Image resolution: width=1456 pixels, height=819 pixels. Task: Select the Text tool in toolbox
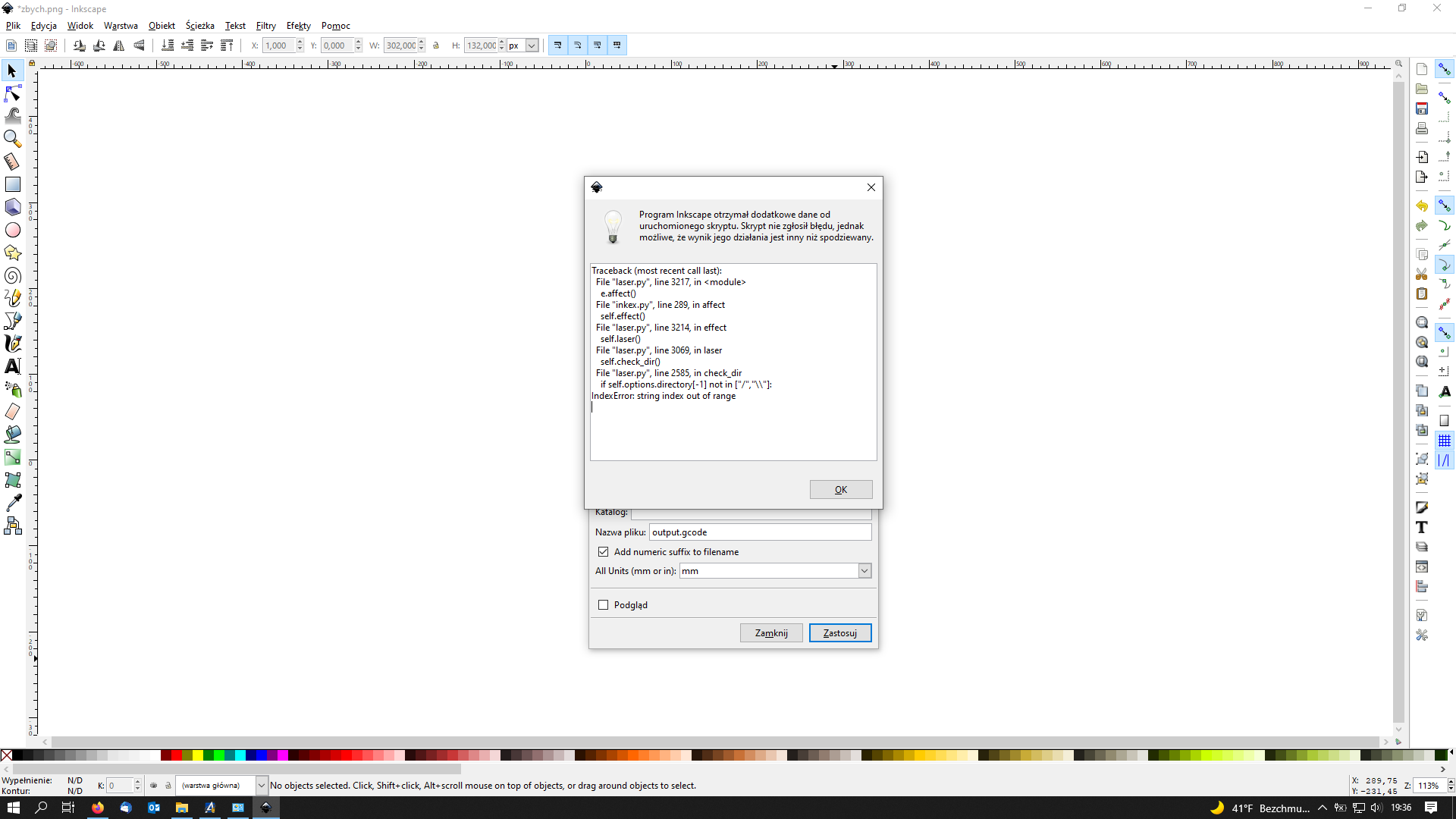point(12,366)
